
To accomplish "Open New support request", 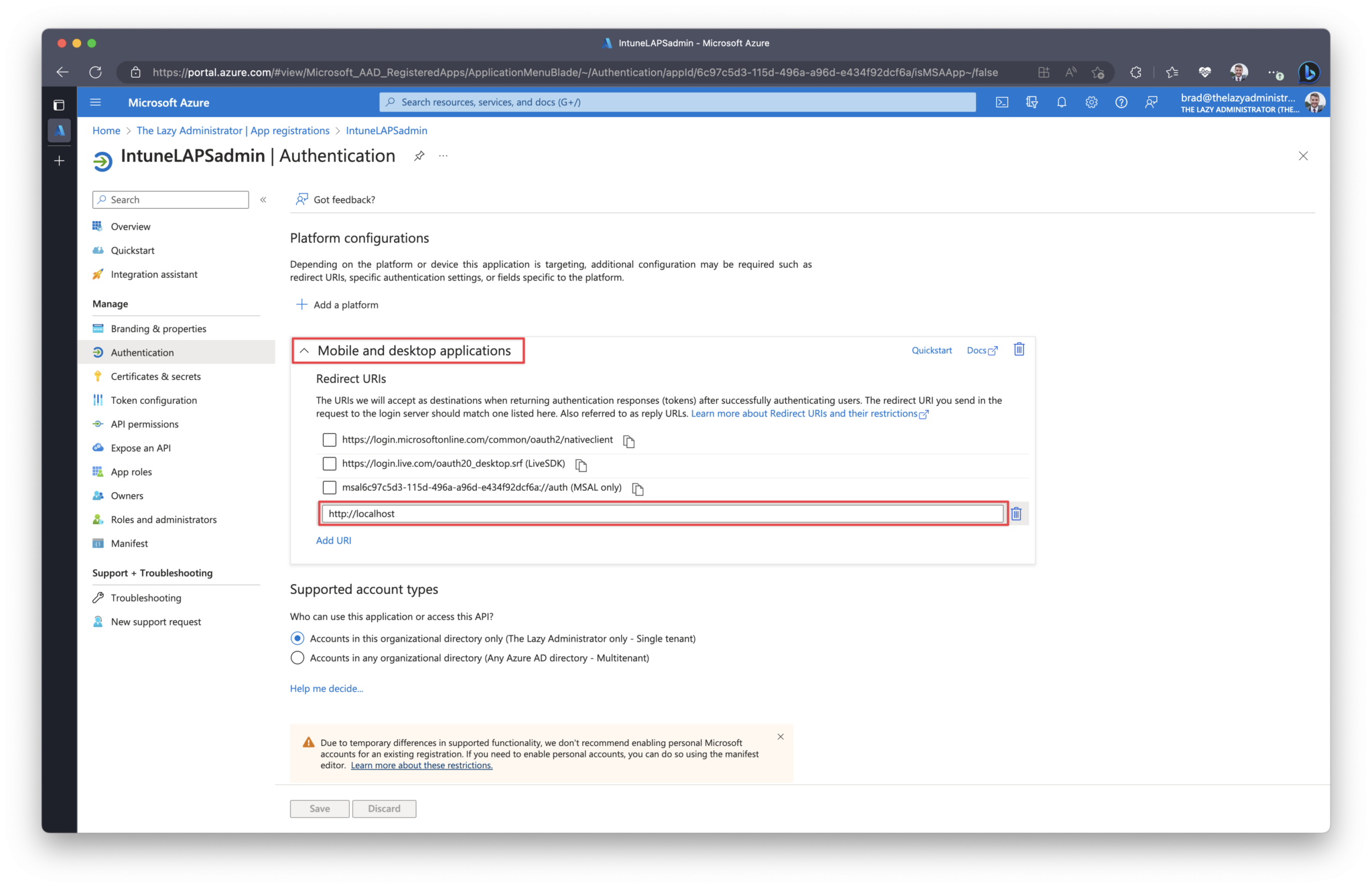I will pos(156,622).
